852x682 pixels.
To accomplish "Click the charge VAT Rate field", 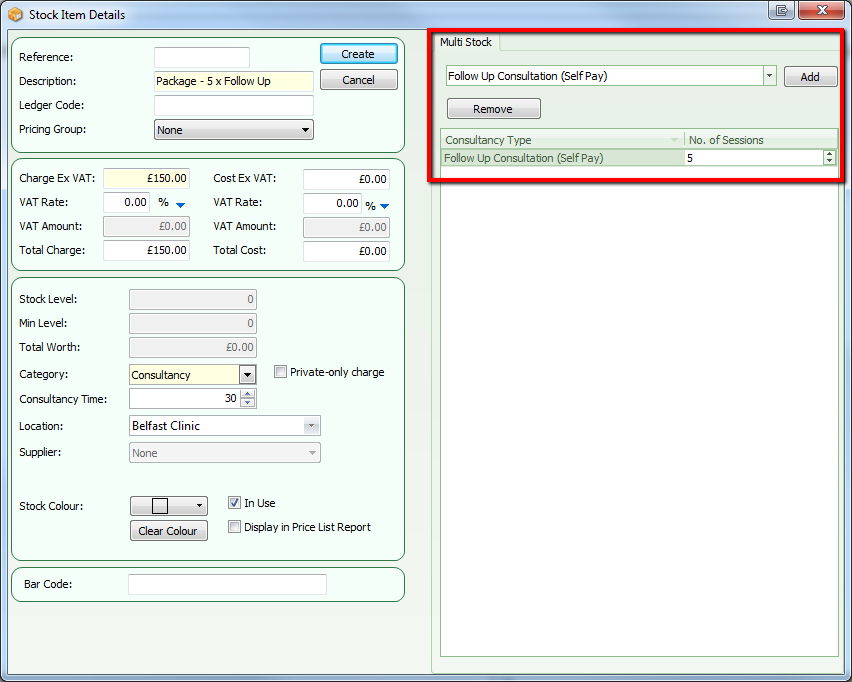I will (x=127, y=202).
